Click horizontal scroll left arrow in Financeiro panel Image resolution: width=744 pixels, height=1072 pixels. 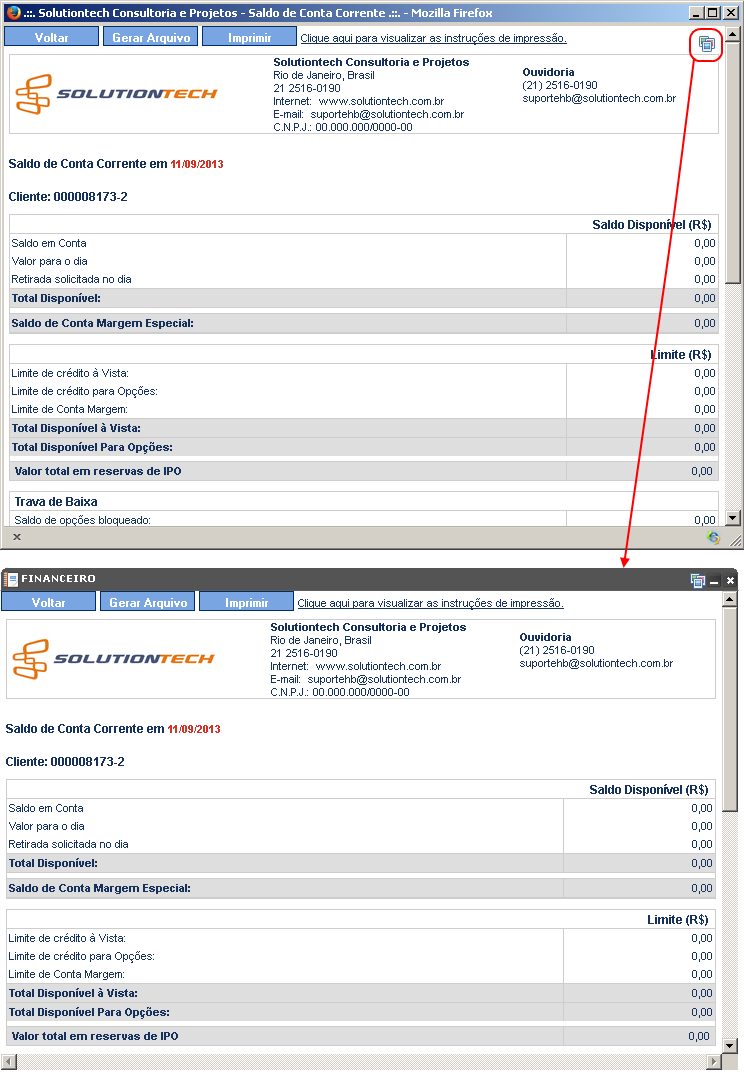pyautogui.click(x=8, y=1062)
